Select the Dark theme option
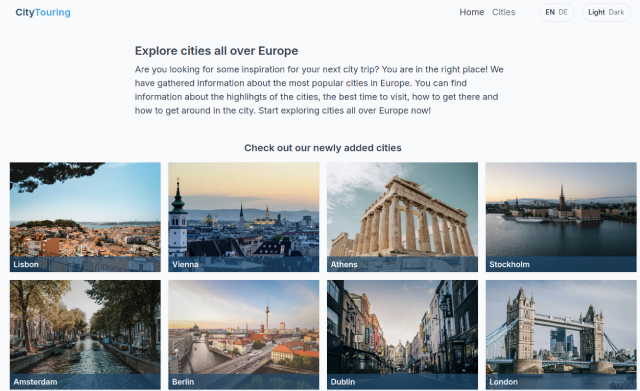The height and width of the screenshot is (391, 640). 616,12
